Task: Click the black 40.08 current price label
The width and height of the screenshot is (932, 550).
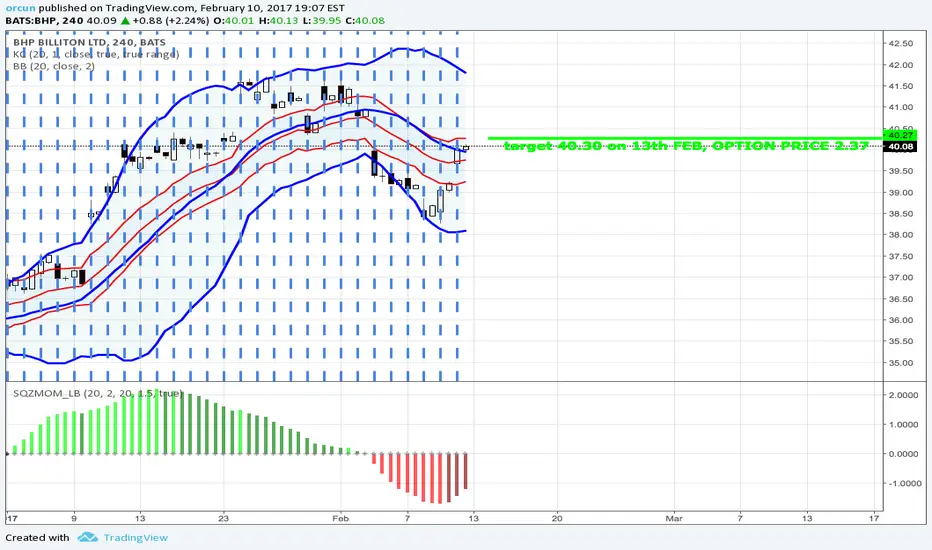Action: (x=900, y=146)
